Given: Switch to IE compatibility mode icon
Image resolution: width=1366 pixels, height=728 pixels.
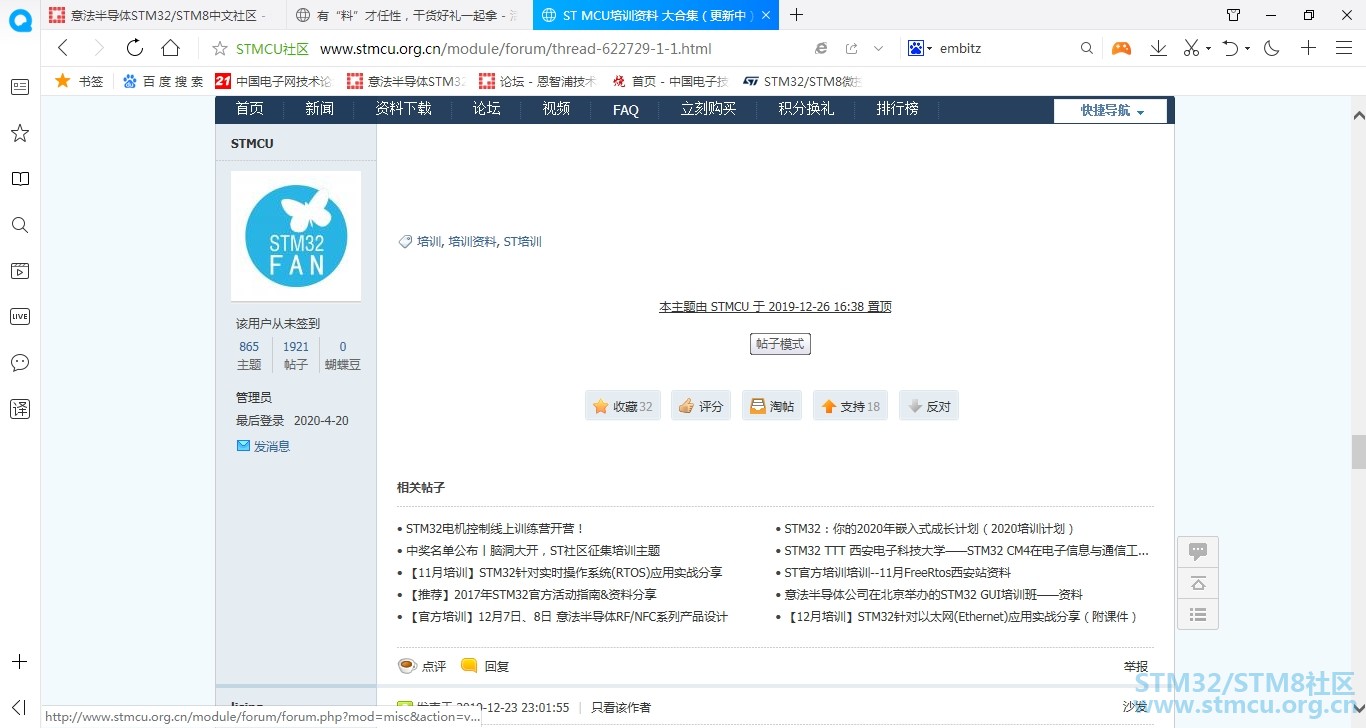Looking at the screenshot, I should click(x=821, y=48).
